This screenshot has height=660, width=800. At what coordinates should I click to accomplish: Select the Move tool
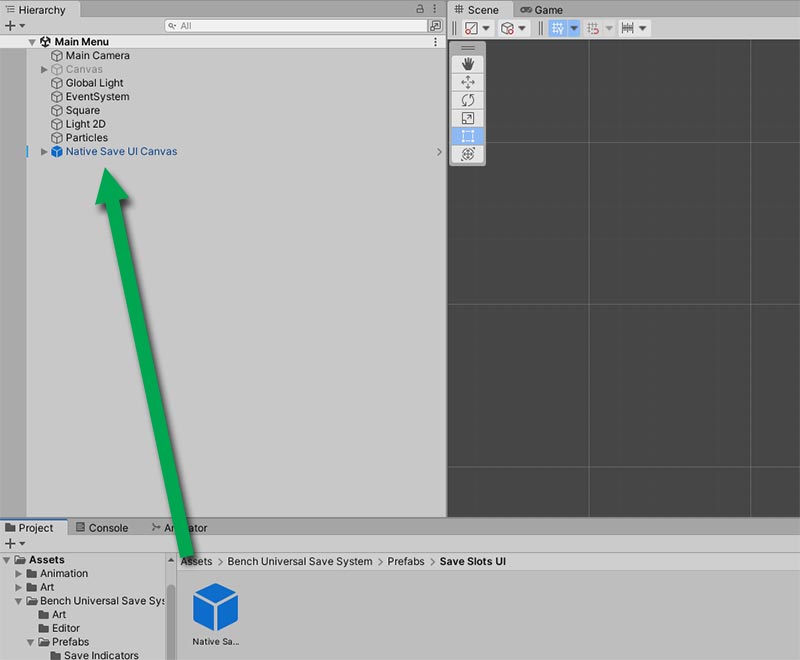(x=467, y=82)
